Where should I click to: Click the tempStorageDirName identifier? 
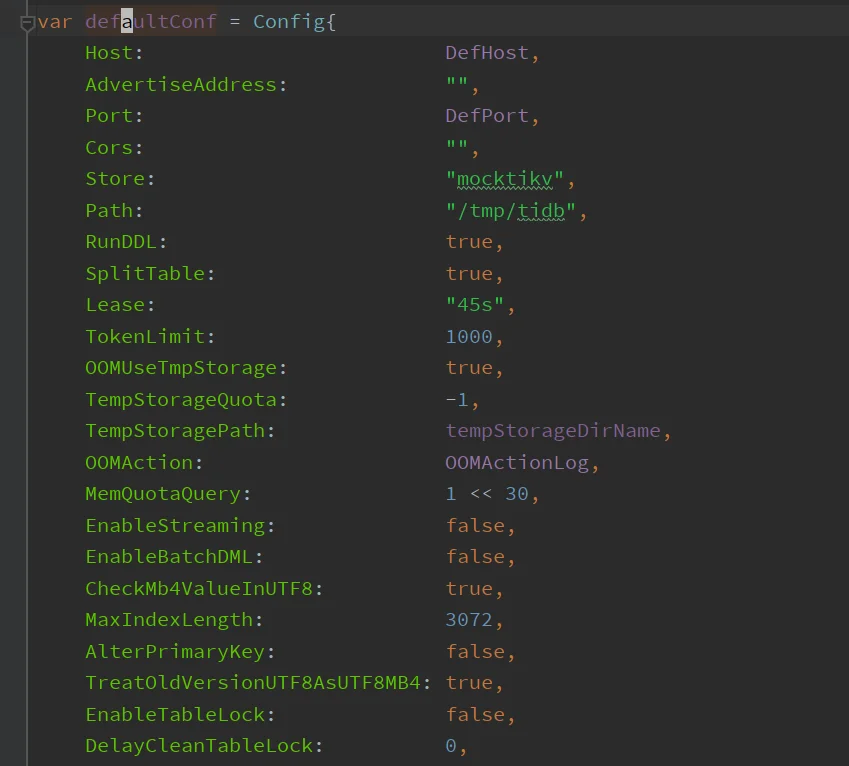coord(553,431)
